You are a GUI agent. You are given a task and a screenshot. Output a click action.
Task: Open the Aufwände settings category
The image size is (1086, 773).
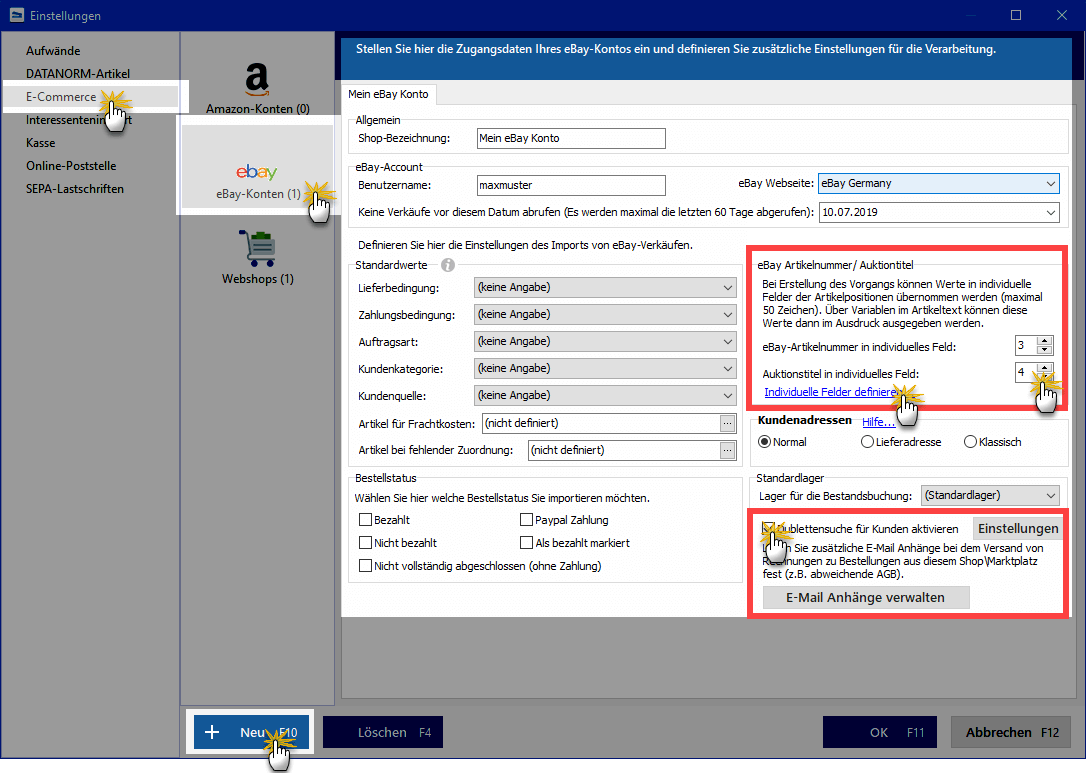click(x=53, y=51)
